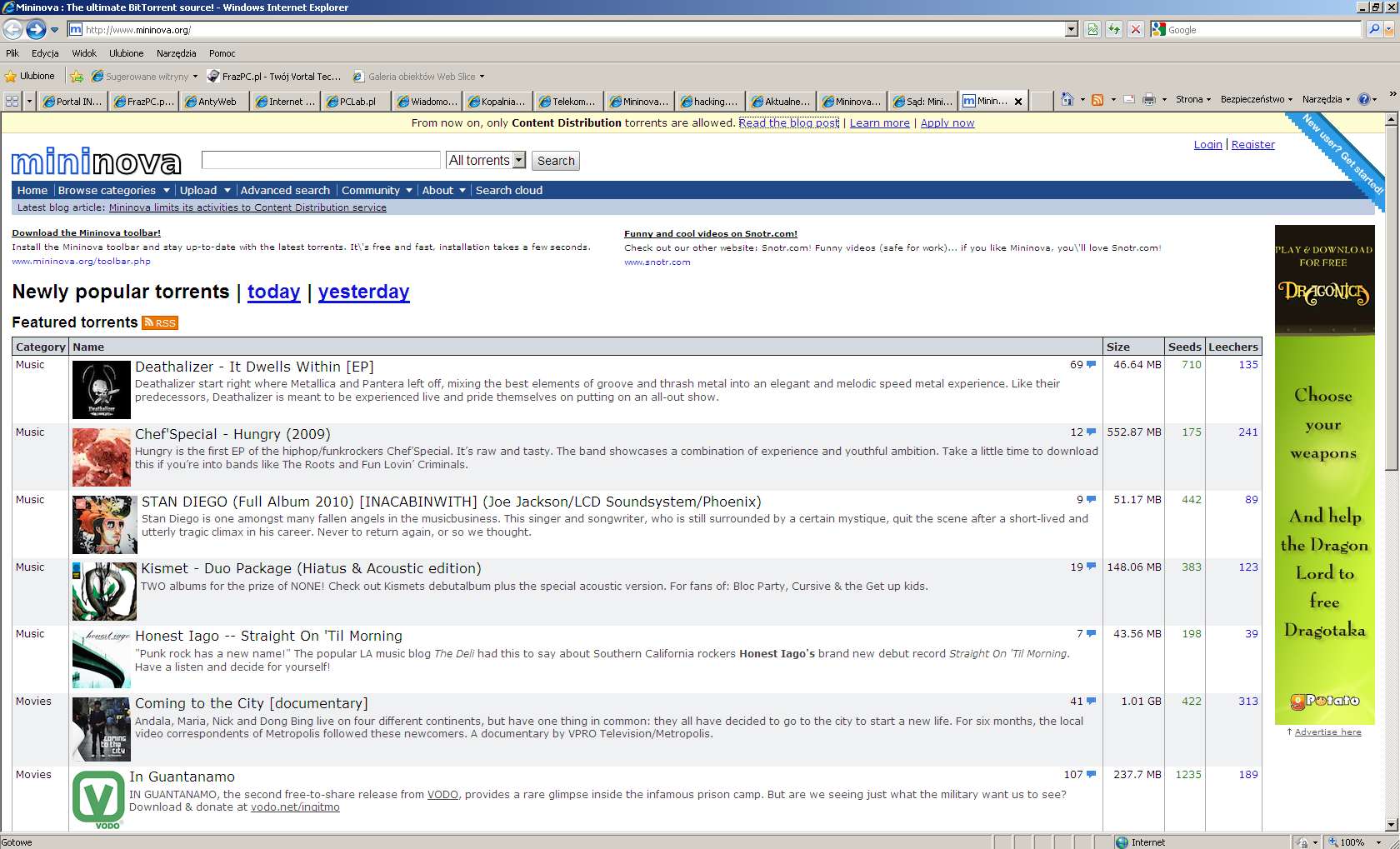Click the Register link
Screen dimensions: 1400x849
click(1252, 145)
